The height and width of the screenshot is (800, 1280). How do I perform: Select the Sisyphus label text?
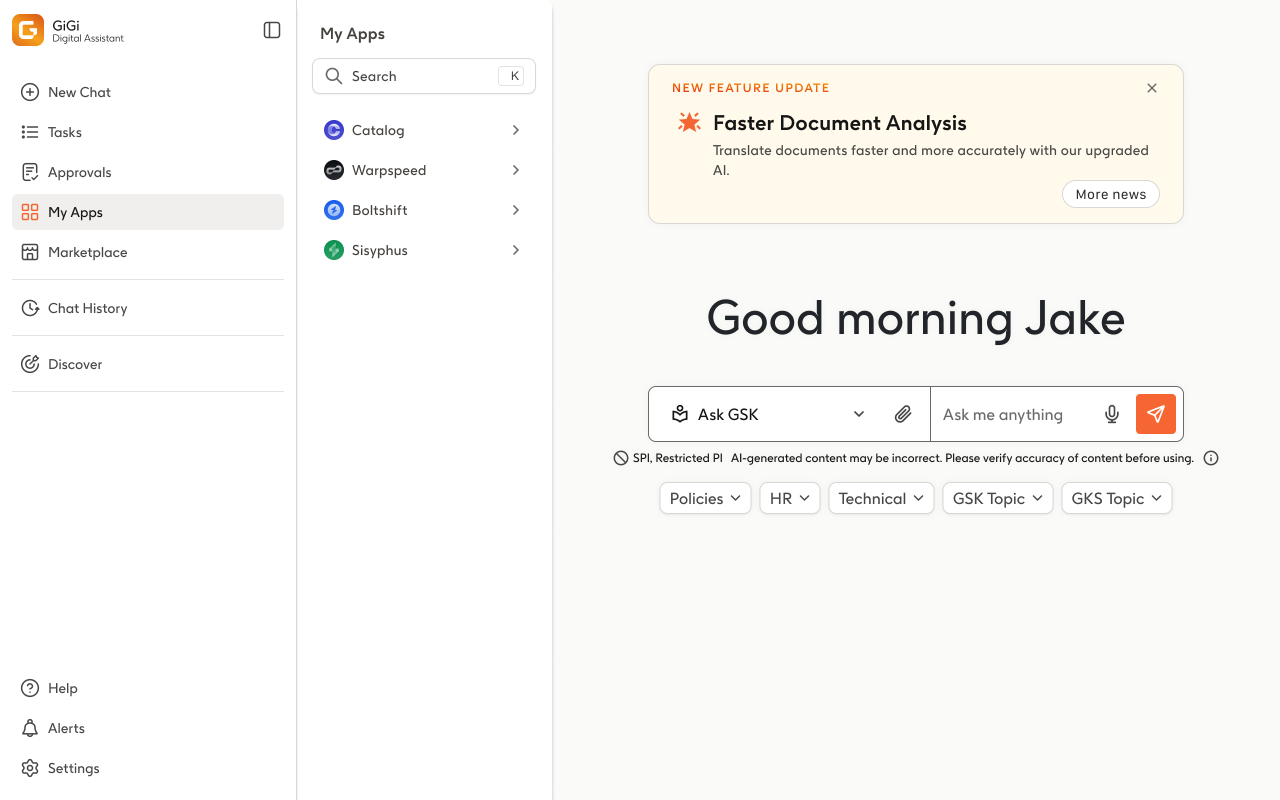coord(380,251)
